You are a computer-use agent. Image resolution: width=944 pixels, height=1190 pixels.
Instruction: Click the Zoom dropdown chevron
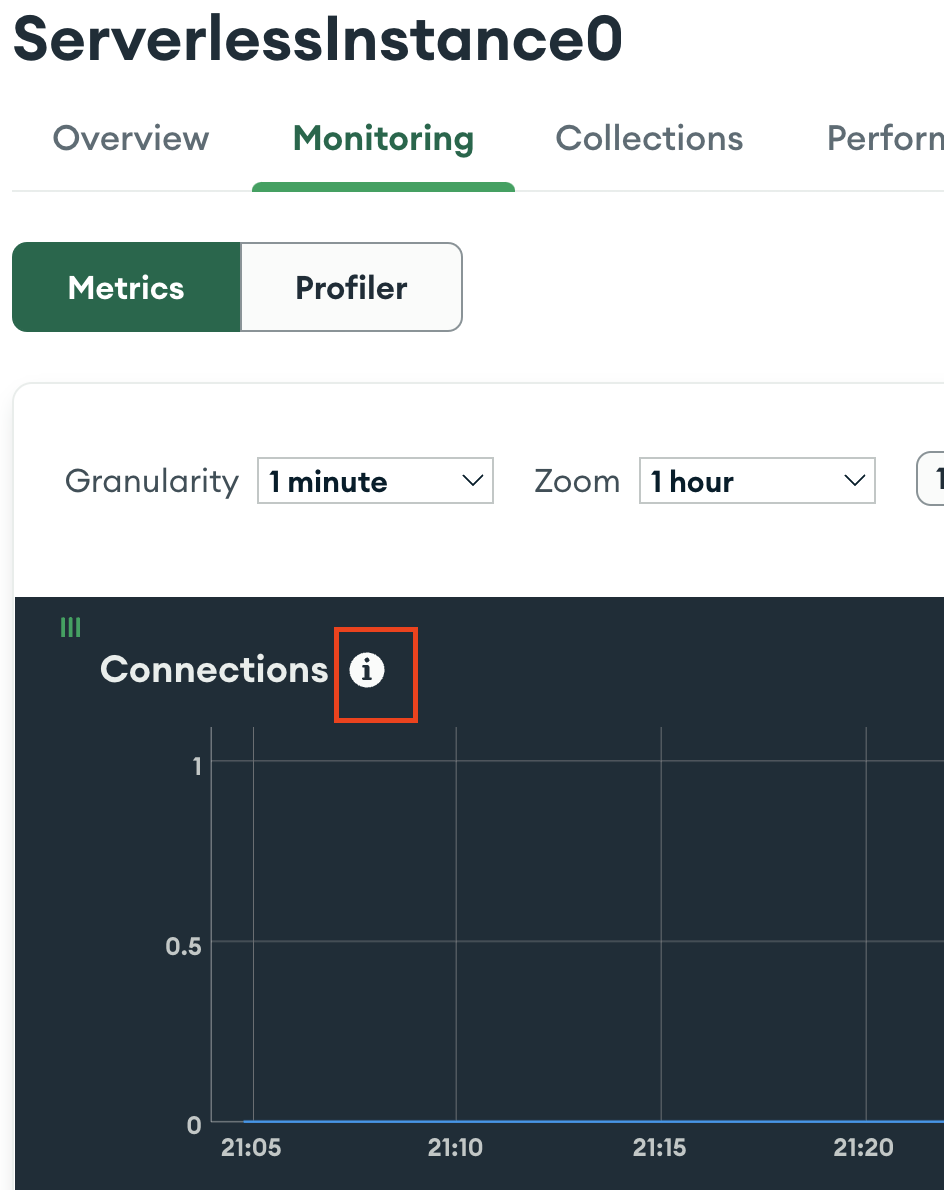coord(855,481)
